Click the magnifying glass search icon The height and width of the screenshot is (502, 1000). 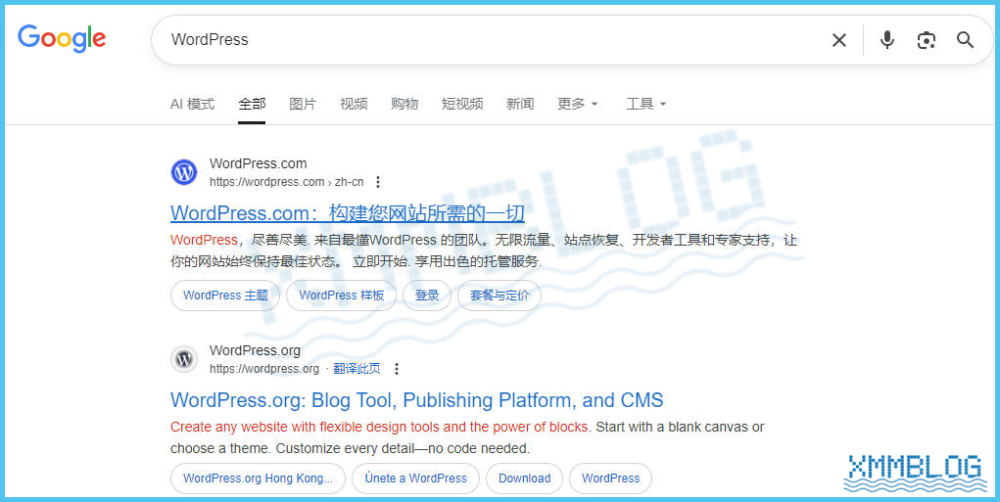(x=965, y=40)
